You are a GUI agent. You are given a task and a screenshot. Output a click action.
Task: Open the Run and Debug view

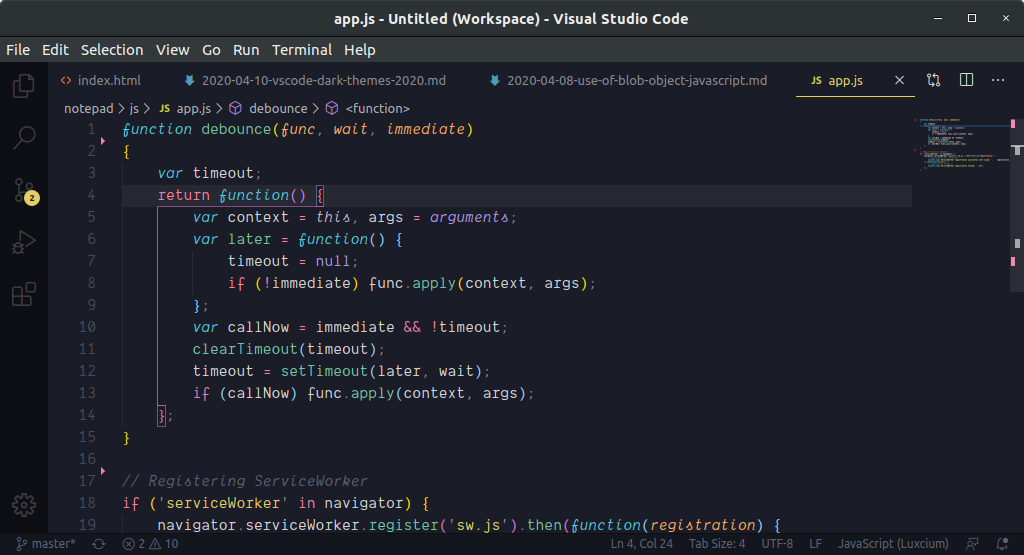(x=24, y=242)
